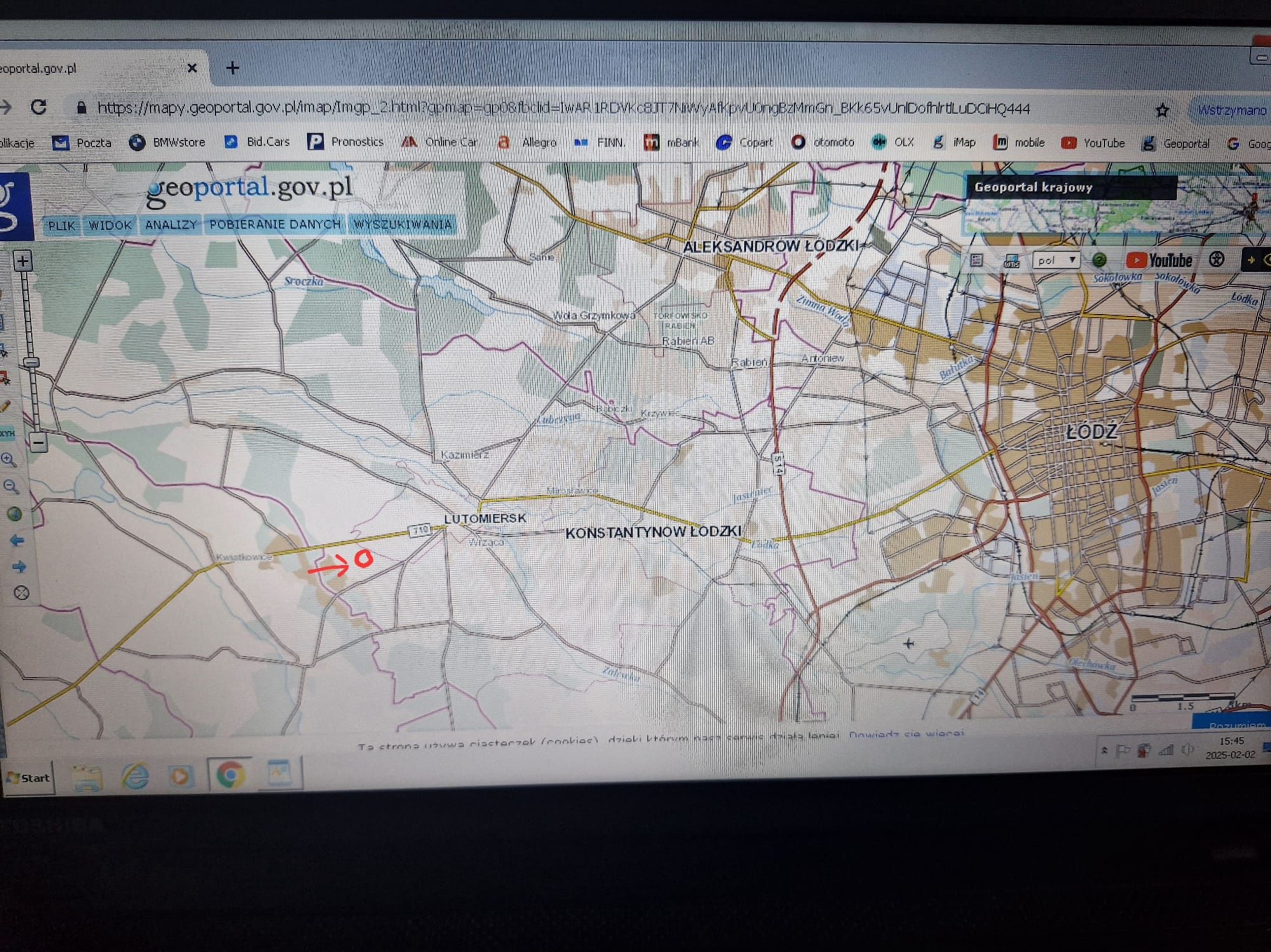The width and height of the screenshot is (1271, 952).
Task: Open the WYSZUKIWANIA menu
Action: click(402, 224)
